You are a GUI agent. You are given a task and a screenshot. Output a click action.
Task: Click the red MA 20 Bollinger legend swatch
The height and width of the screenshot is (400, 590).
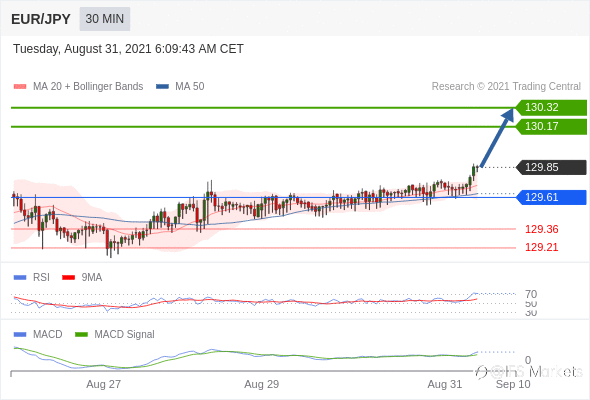[20, 87]
